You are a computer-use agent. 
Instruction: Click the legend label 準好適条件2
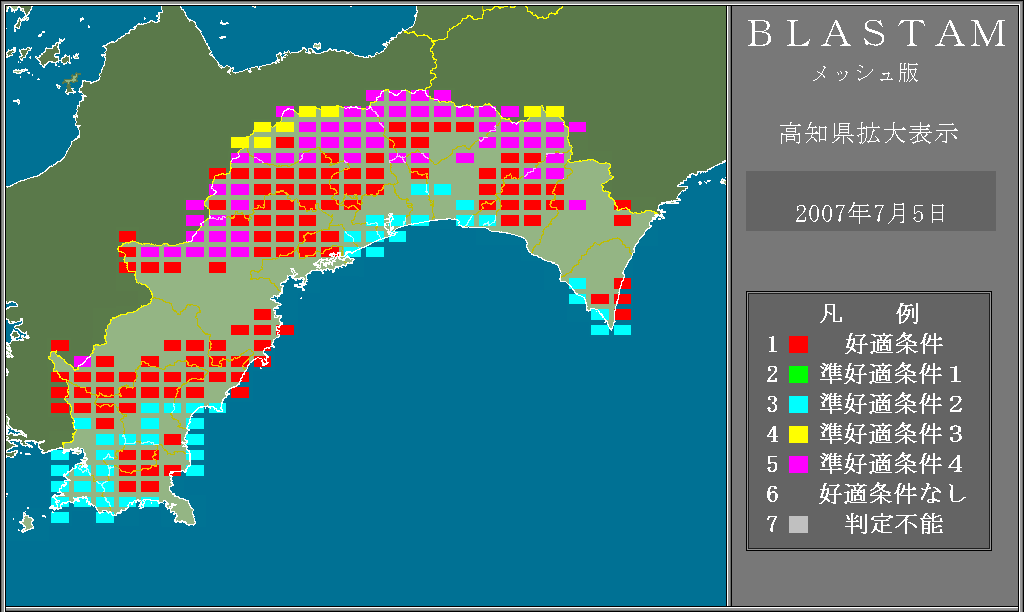coord(891,404)
